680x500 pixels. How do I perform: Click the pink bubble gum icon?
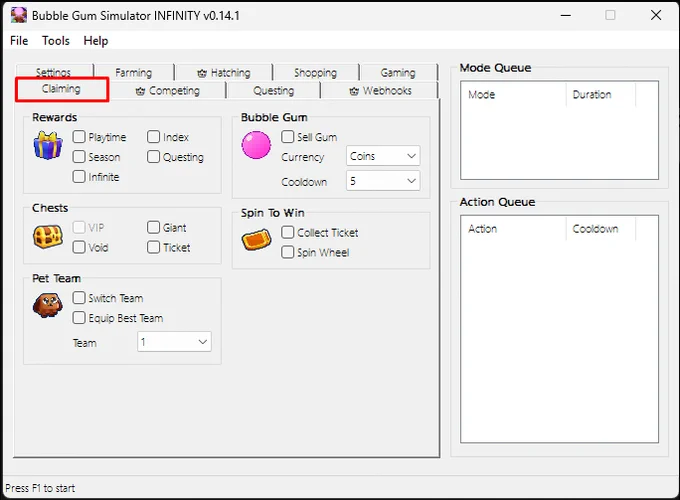click(x=256, y=145)
